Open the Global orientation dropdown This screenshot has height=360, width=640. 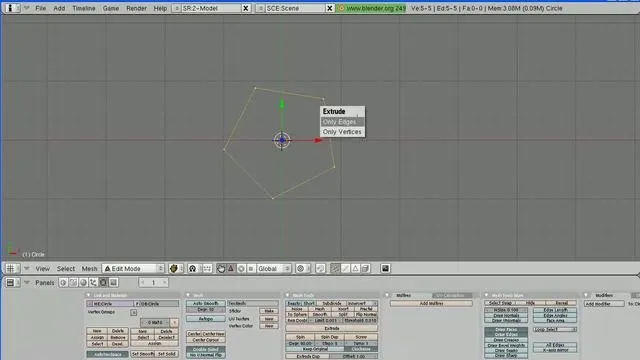[274, 269]
